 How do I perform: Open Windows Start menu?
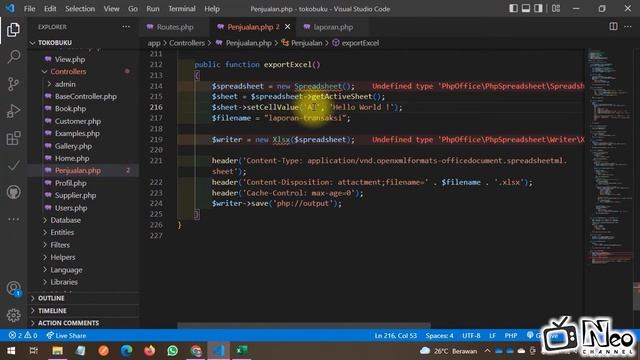[11, 351]
